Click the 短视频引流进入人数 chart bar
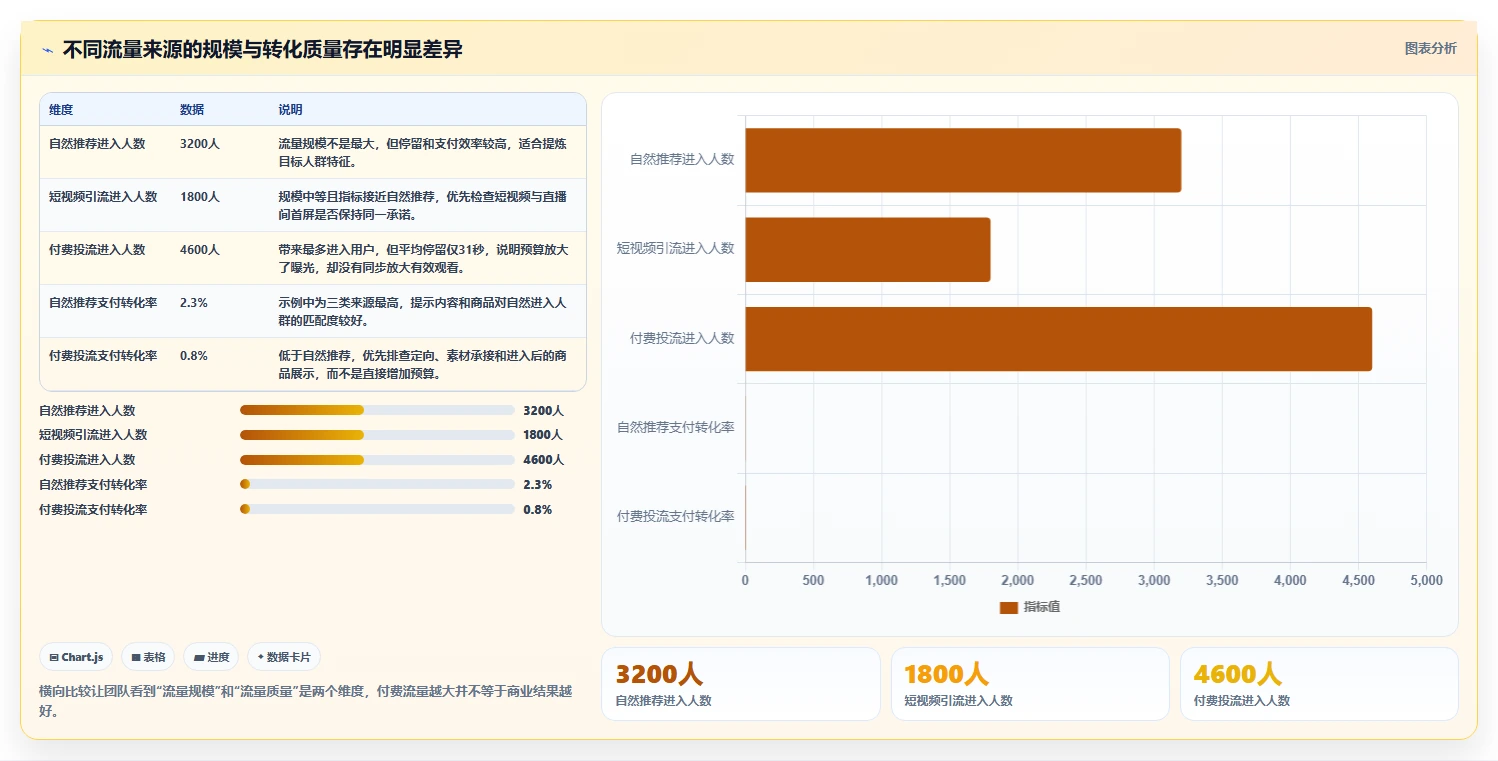Image resolution: width=1498 pixels, height=761 pixels. point(868,249)
